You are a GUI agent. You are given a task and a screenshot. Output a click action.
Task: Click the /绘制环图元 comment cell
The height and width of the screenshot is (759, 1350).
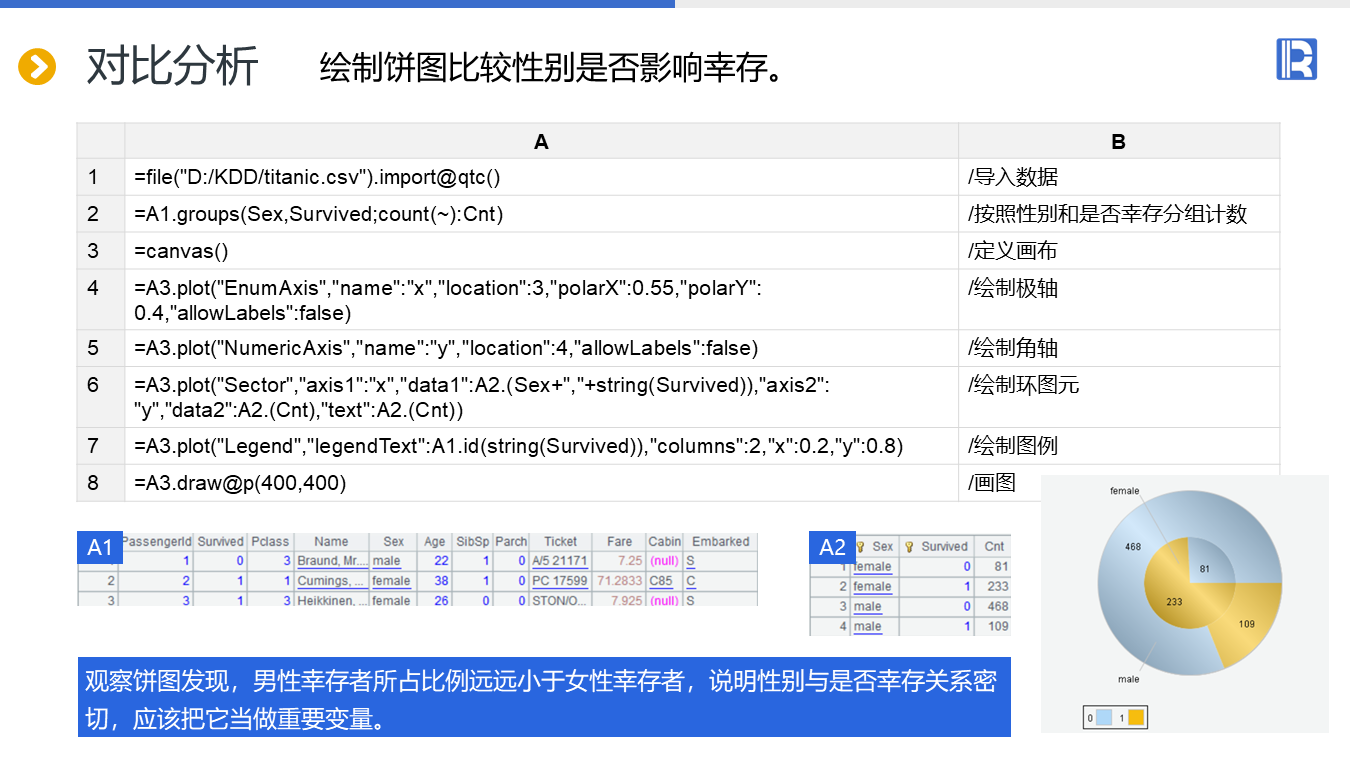pyautogui.click(x=1119, y=397)
